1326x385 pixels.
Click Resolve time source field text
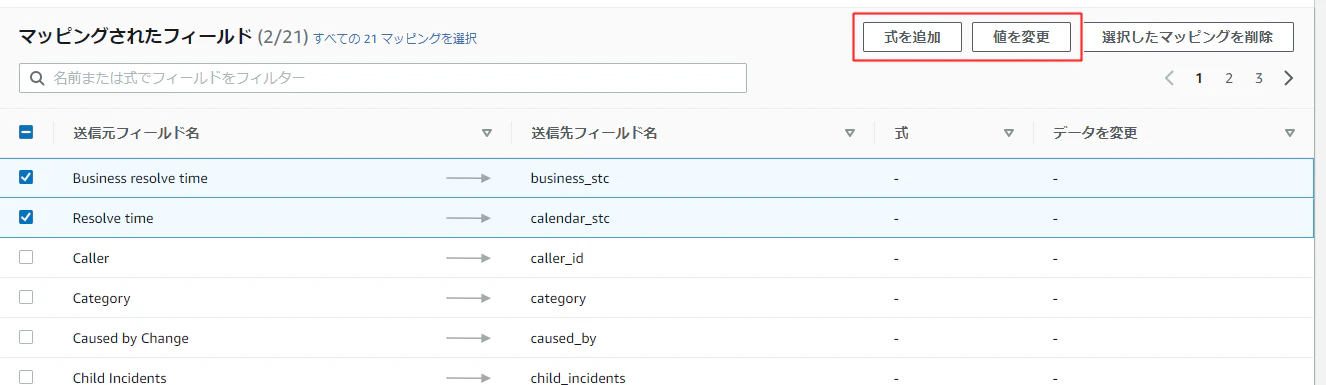point(113,218)
